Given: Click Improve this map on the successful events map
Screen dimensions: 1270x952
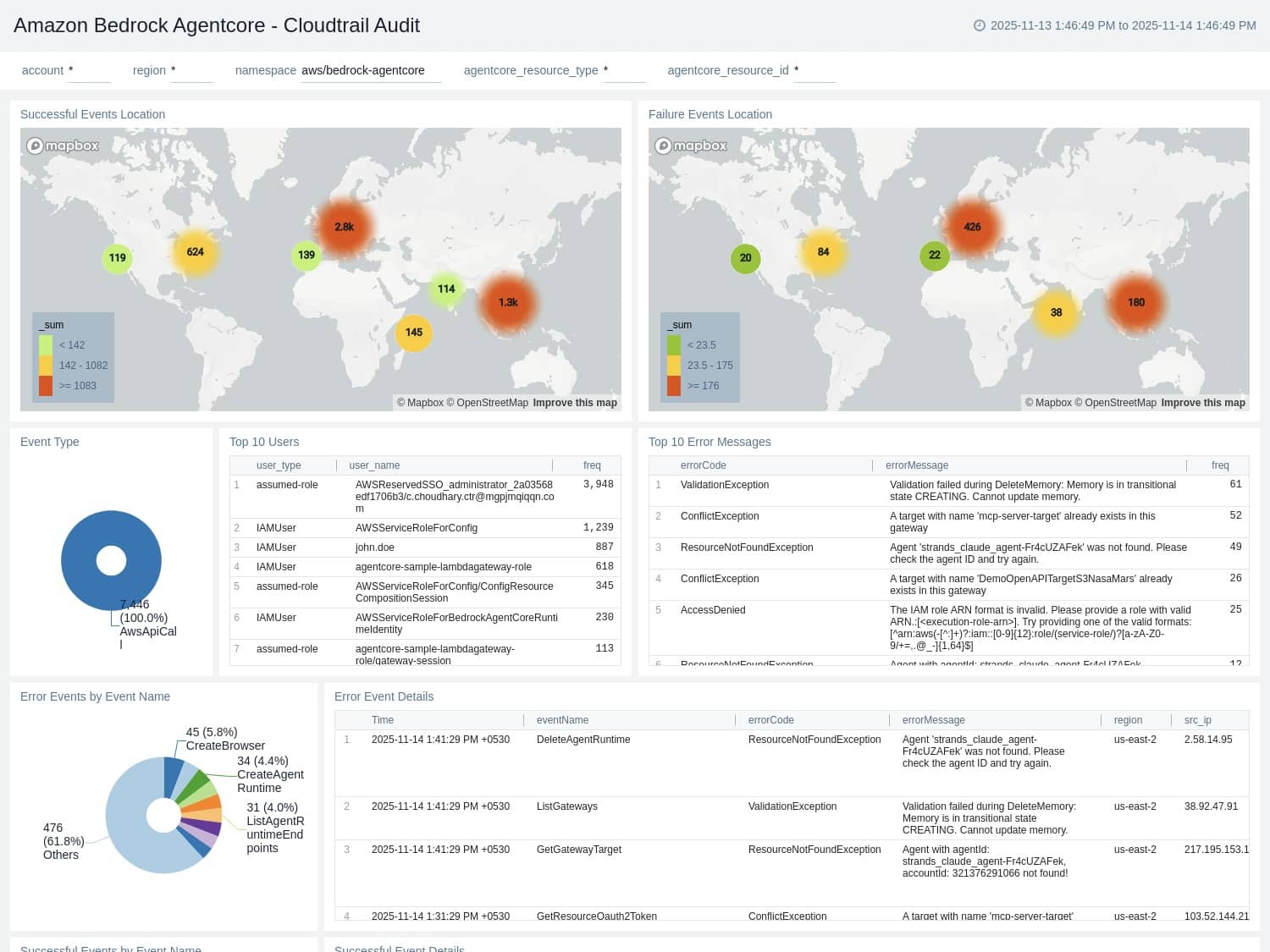Looking at the screenshot, I should (x=575, y=403).
